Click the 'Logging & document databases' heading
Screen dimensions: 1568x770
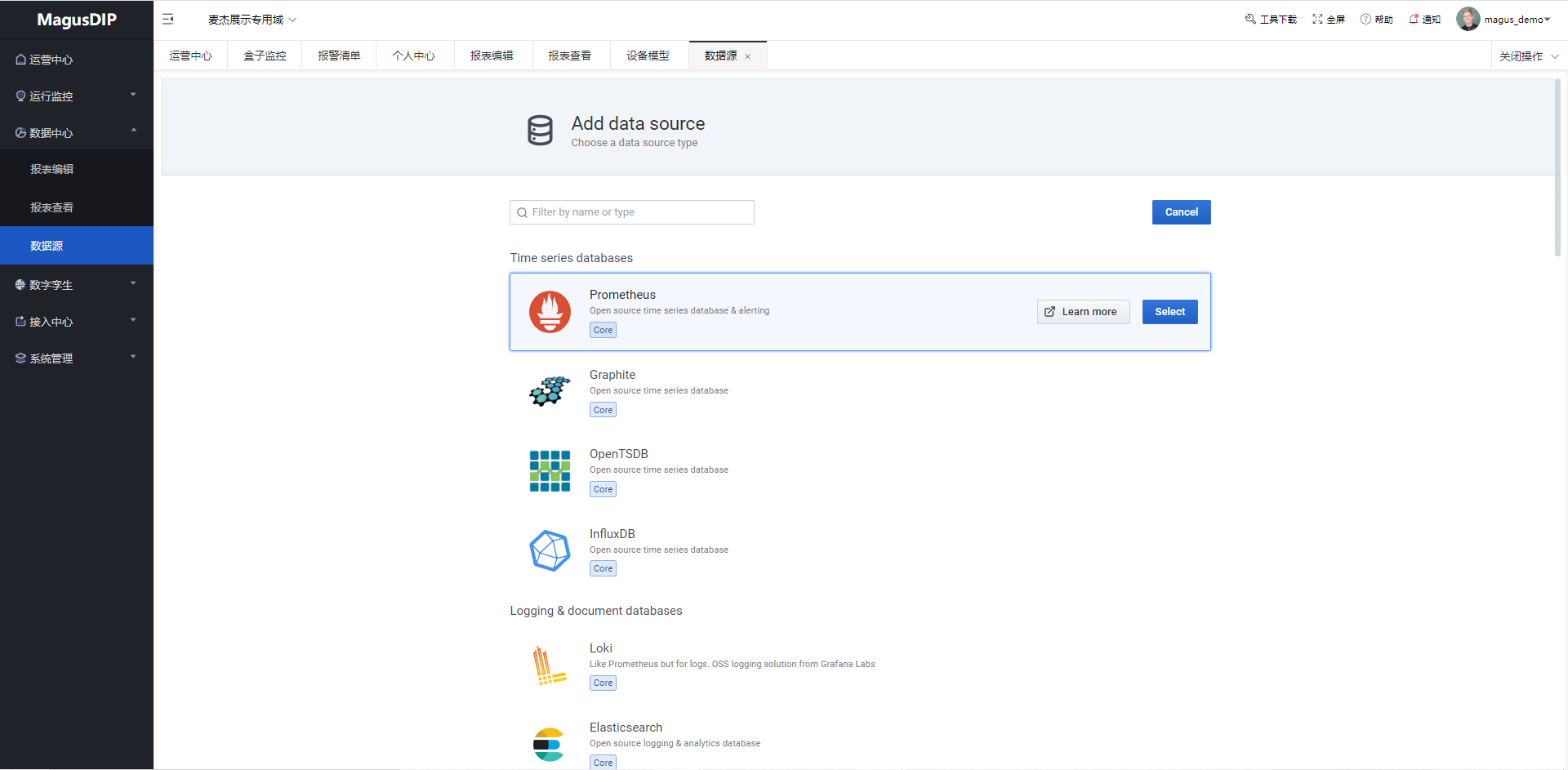pos(596,611)
